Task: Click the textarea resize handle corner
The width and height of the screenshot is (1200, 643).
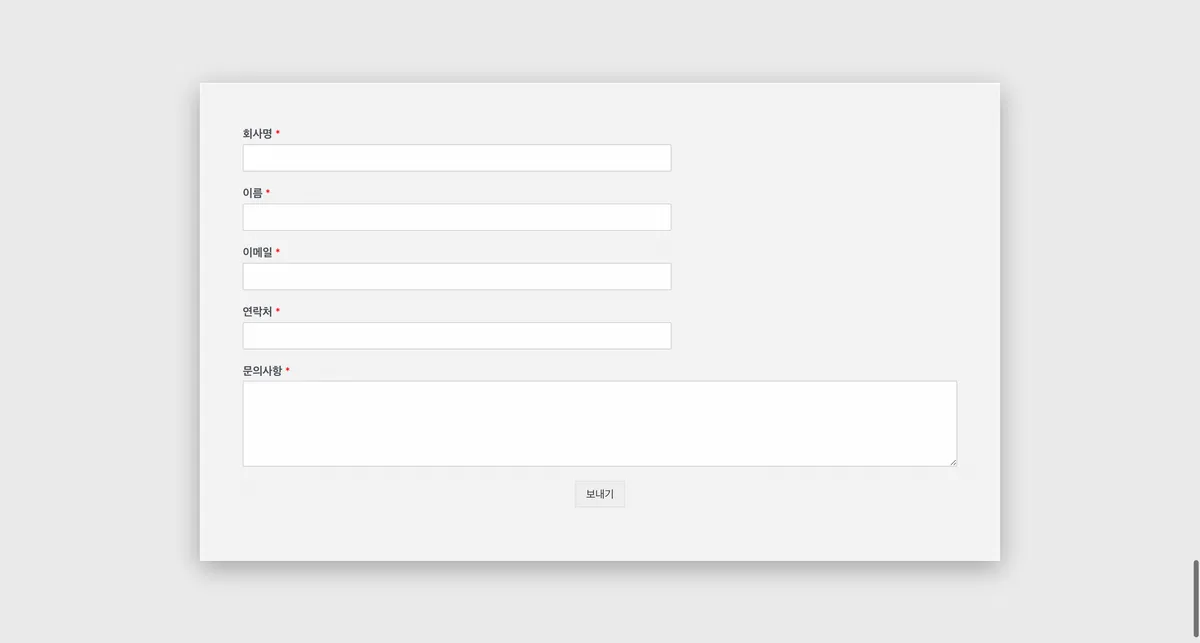Action: click(953, 462)
